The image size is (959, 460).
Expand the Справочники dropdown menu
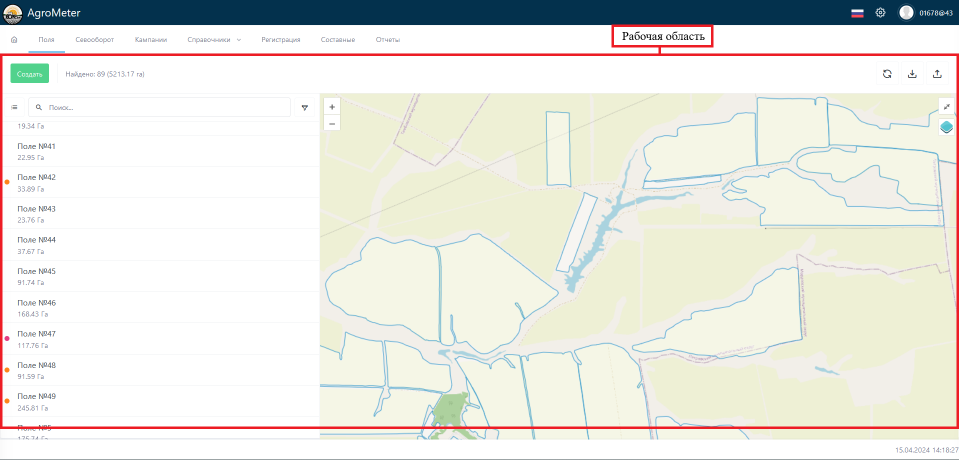point(214,39)
